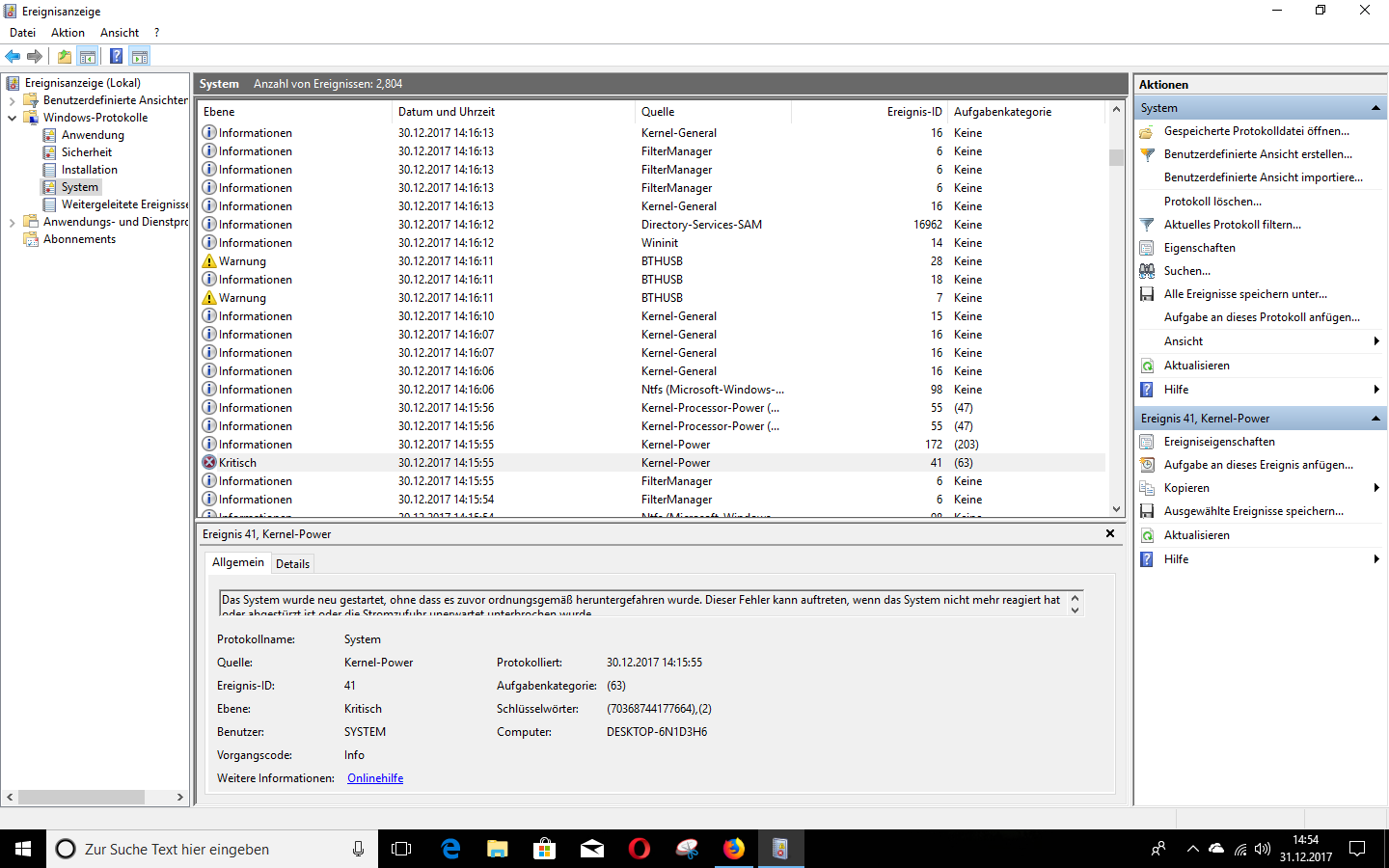Click the binoculars icon beside Suchen
Image resolution: width=1389 pixels, height=868 pixels.
tap(1147, 271)
